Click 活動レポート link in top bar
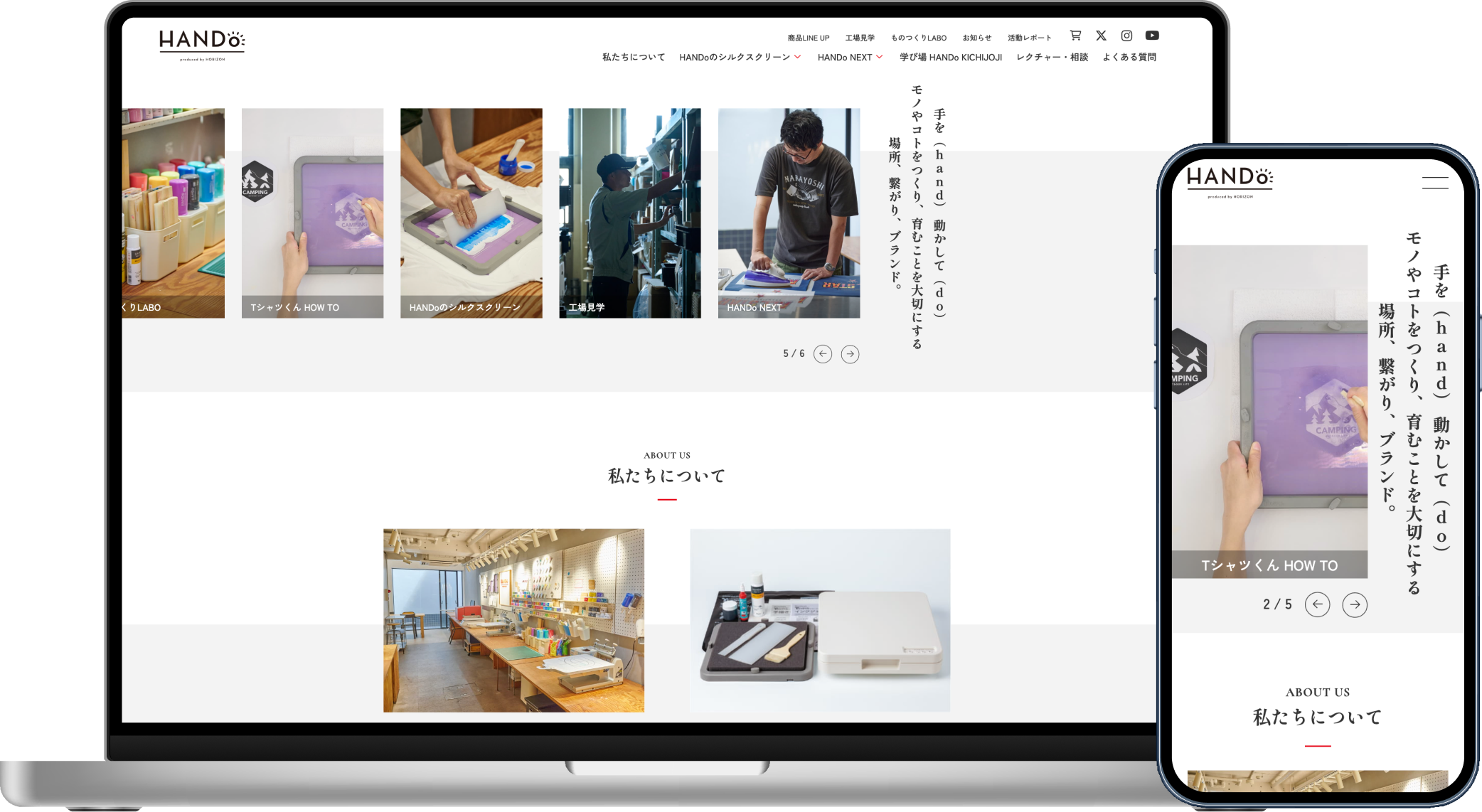The height and width of the screenshot is (812, 1482). pos(1029,38)
